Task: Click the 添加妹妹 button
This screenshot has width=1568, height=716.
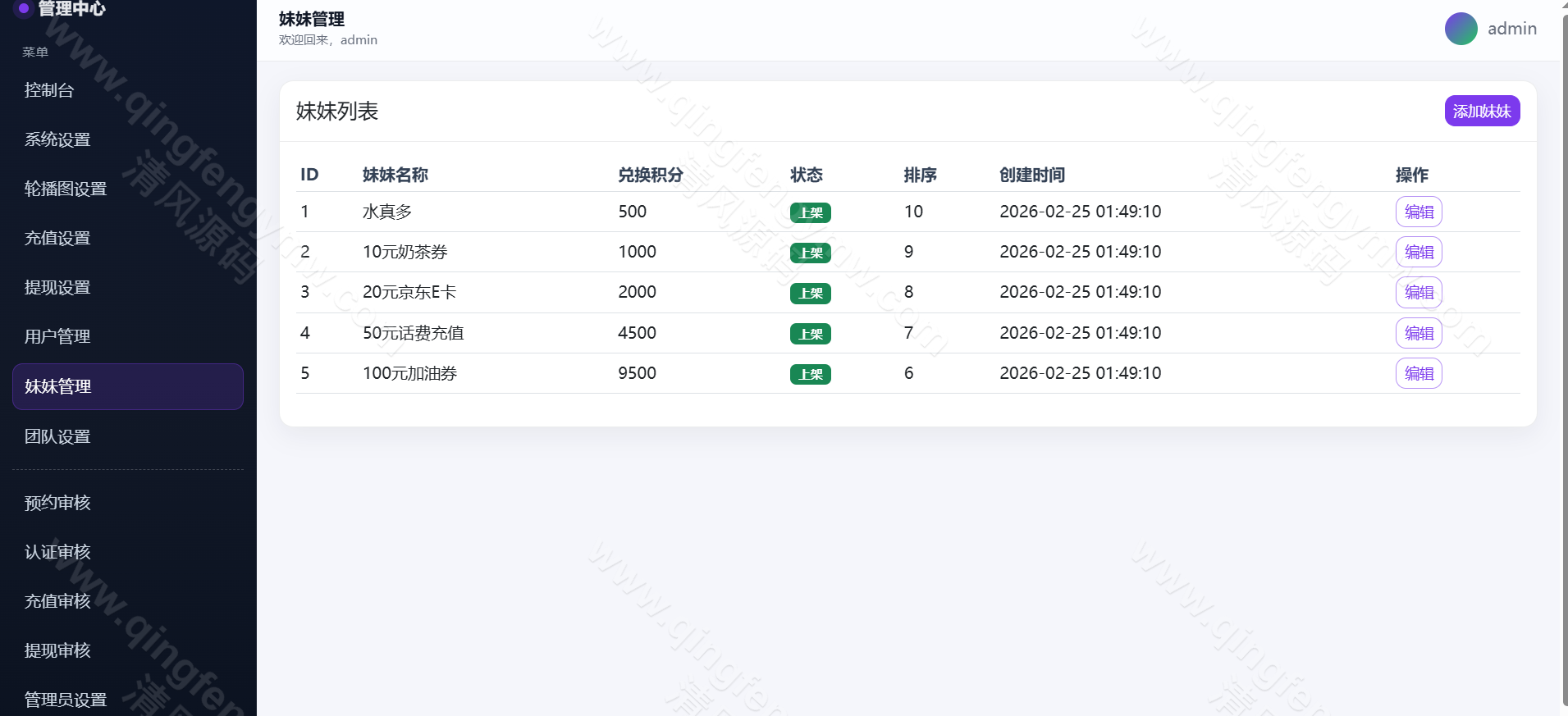Action: click(1482, 111)
